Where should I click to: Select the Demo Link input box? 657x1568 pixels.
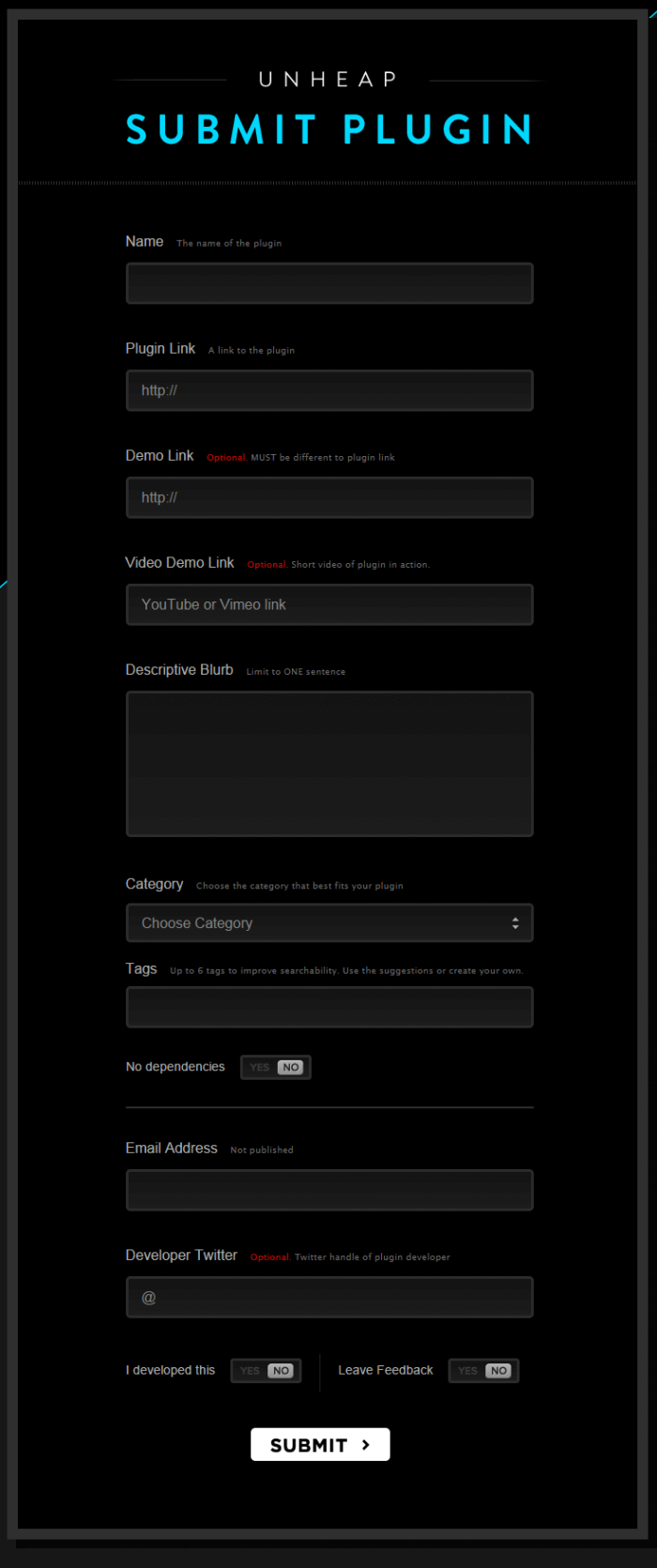coord(329,497)
